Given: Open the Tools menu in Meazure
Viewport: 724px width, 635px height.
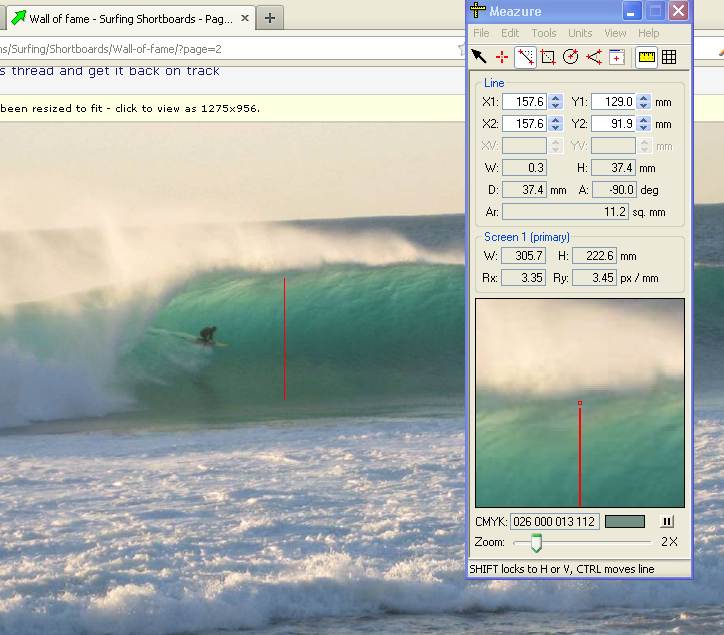Looking at the screenshot, I should tap(544, 33).
